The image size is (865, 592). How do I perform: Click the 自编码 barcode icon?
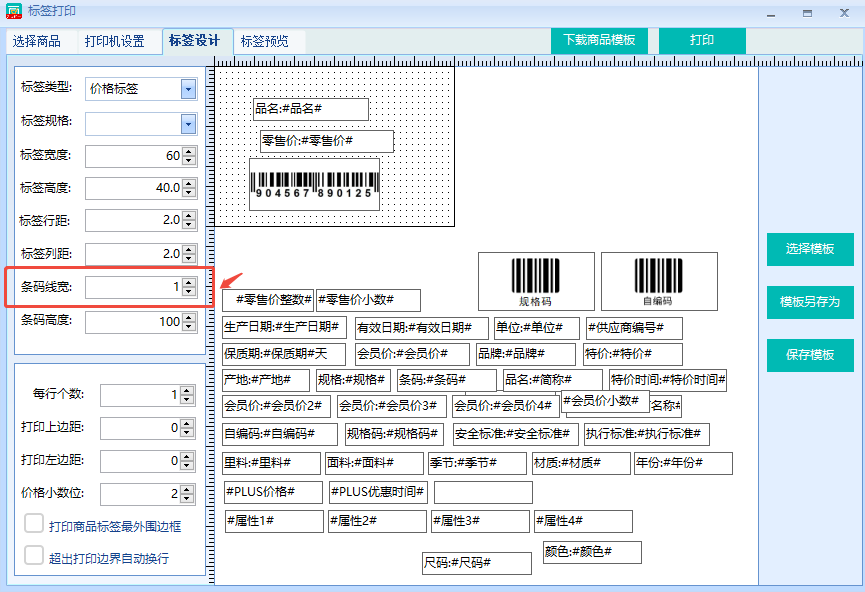(658, 280)
